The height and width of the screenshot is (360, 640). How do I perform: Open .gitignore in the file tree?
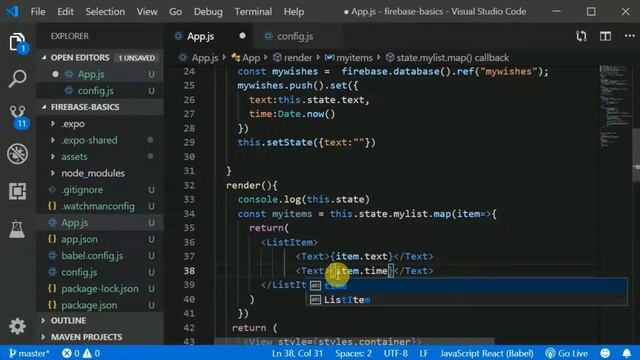coord(100,190)
